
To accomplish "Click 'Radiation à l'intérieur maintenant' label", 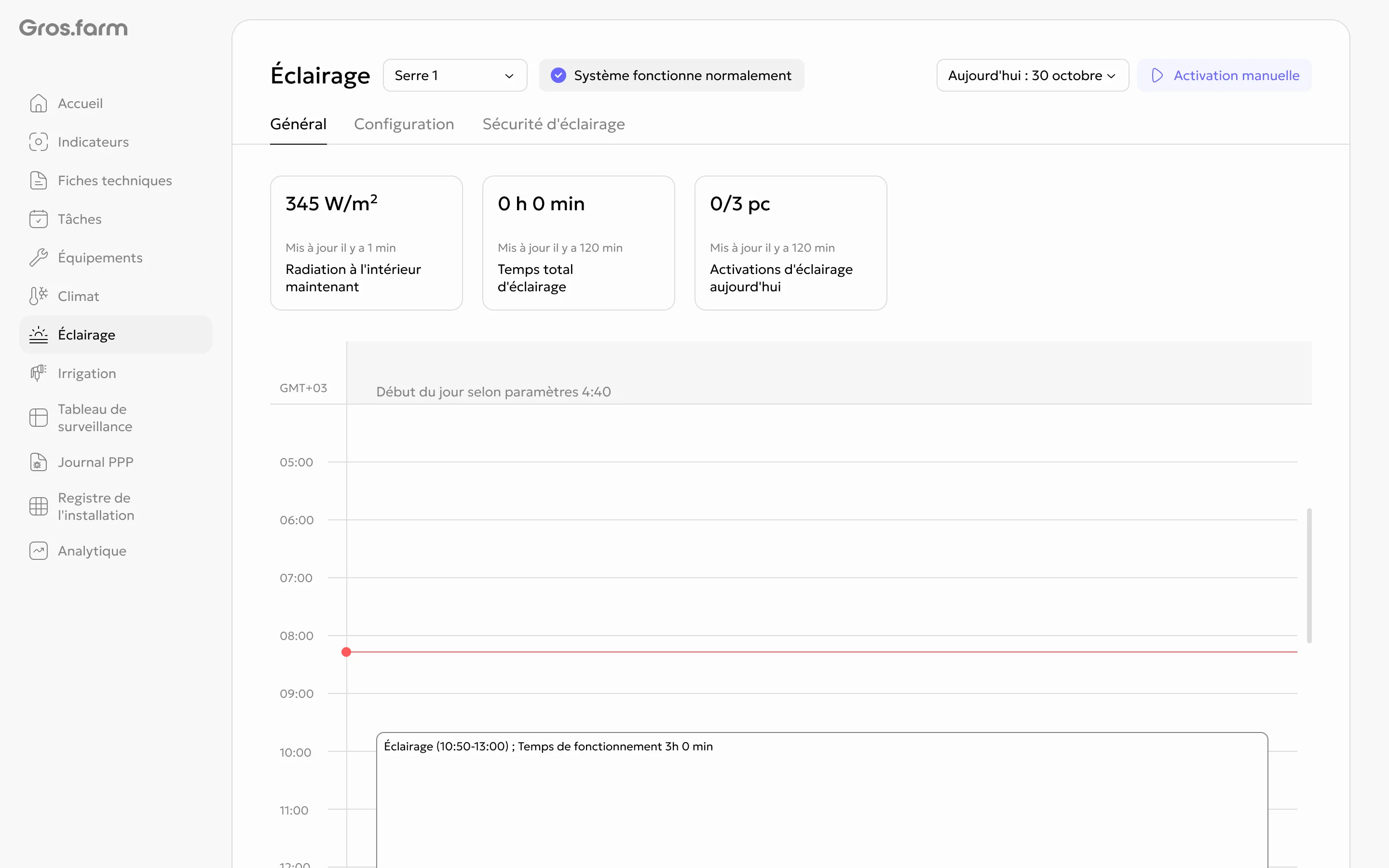I will 353,278.
